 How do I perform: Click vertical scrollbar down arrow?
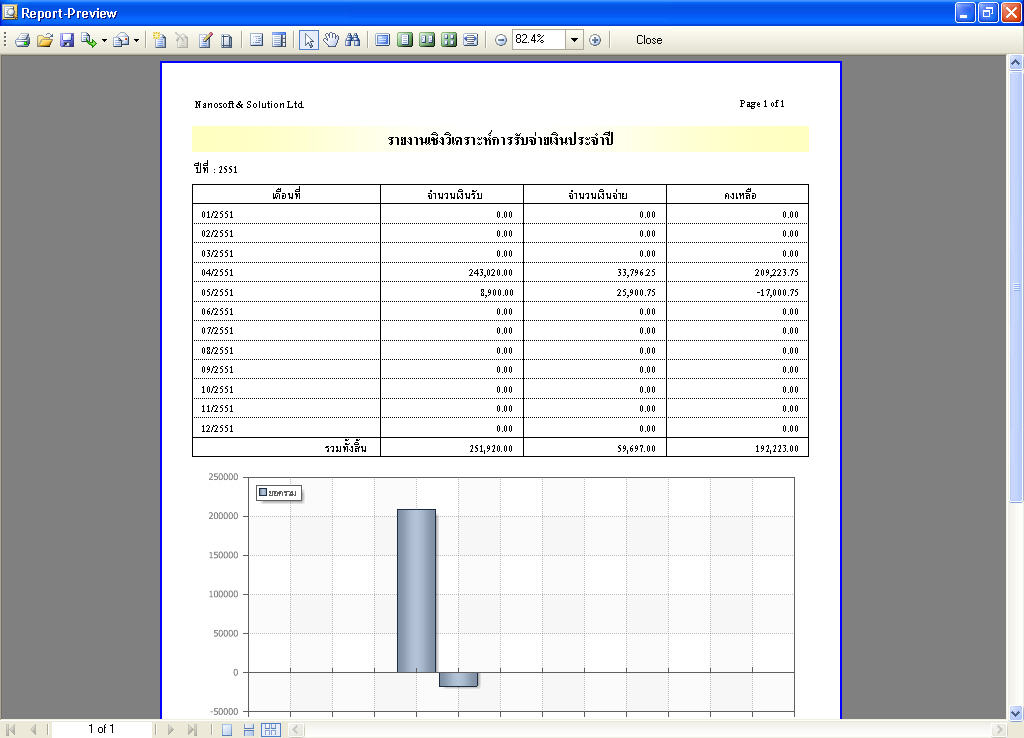coord(1016,713)
